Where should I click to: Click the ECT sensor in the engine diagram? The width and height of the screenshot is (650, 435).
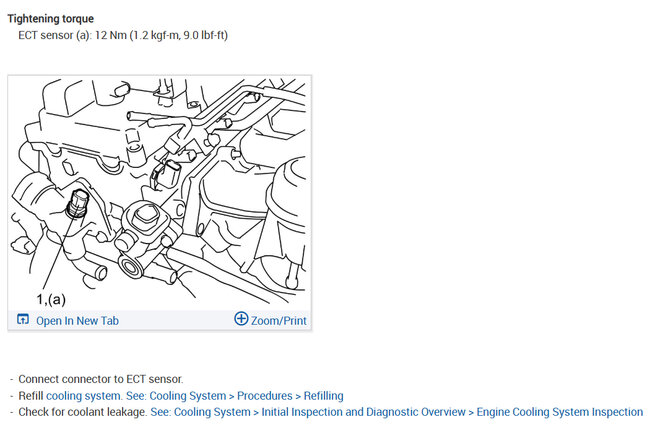(x=78, y=204)
